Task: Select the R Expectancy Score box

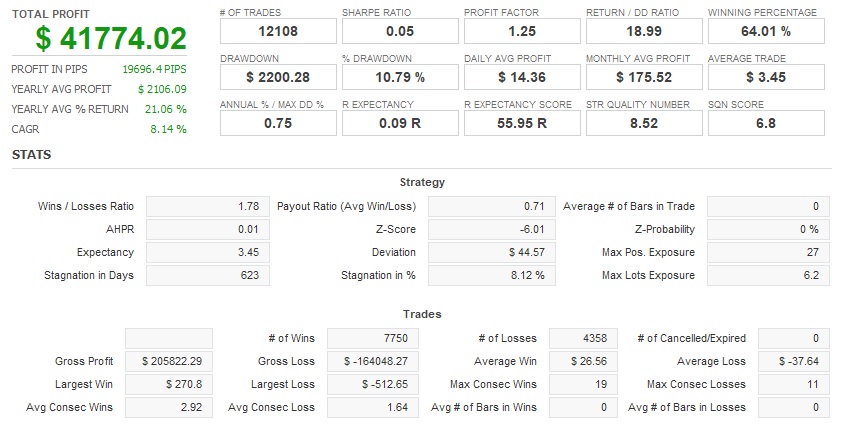Action: (522, 123)
